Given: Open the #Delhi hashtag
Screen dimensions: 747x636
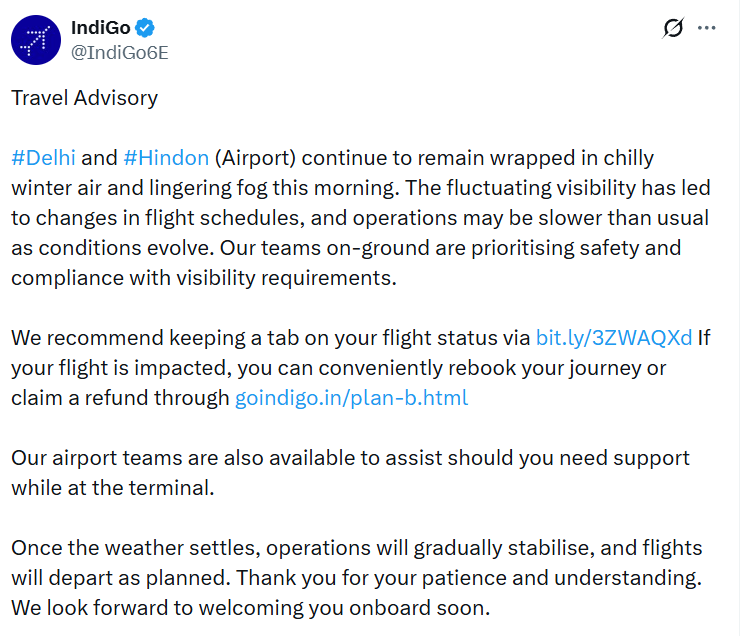Looking at the screenshot, I should (x=44, y=158).
